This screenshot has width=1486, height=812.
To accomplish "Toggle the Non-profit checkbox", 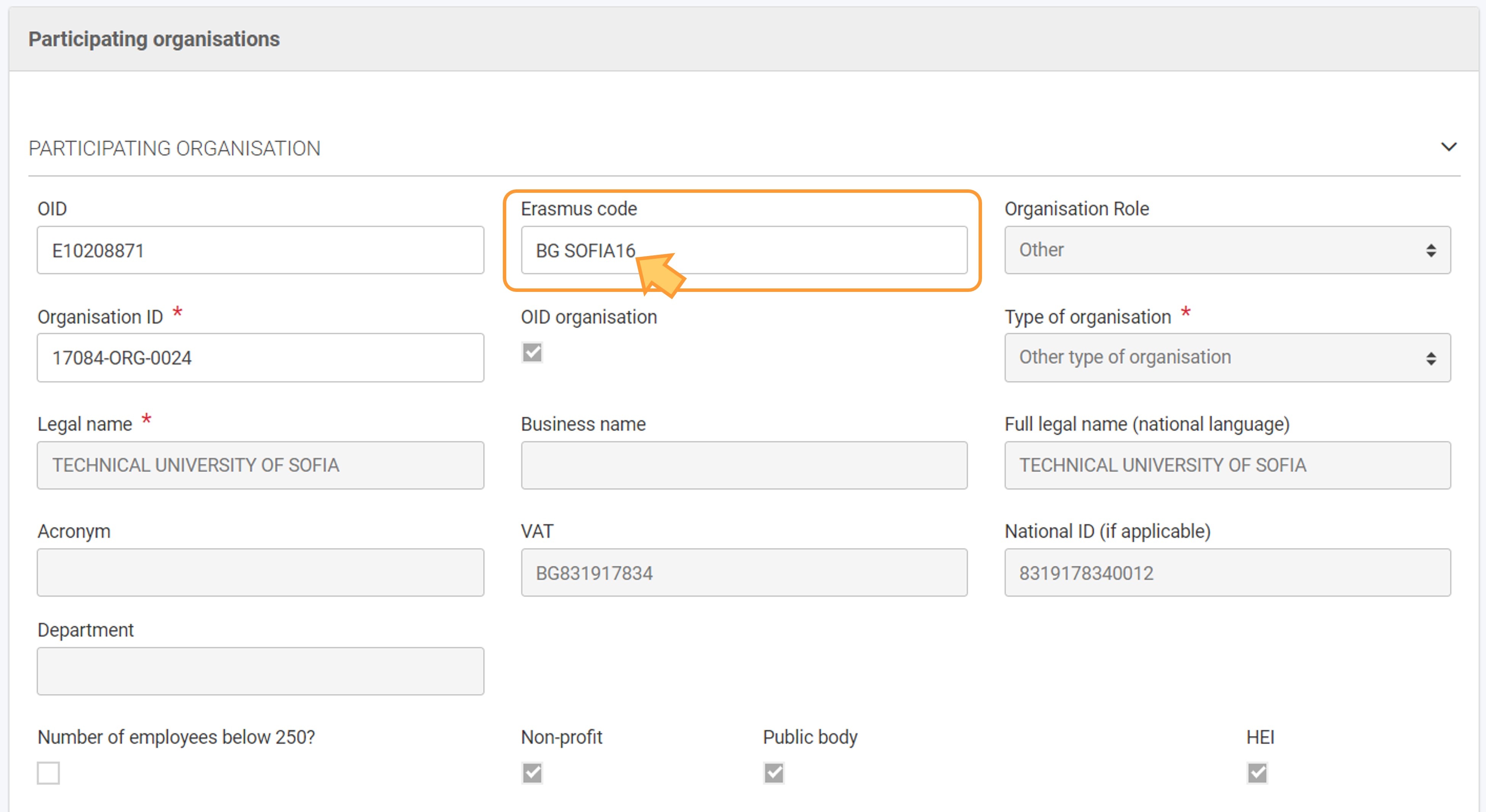I will tap(532, 773).
